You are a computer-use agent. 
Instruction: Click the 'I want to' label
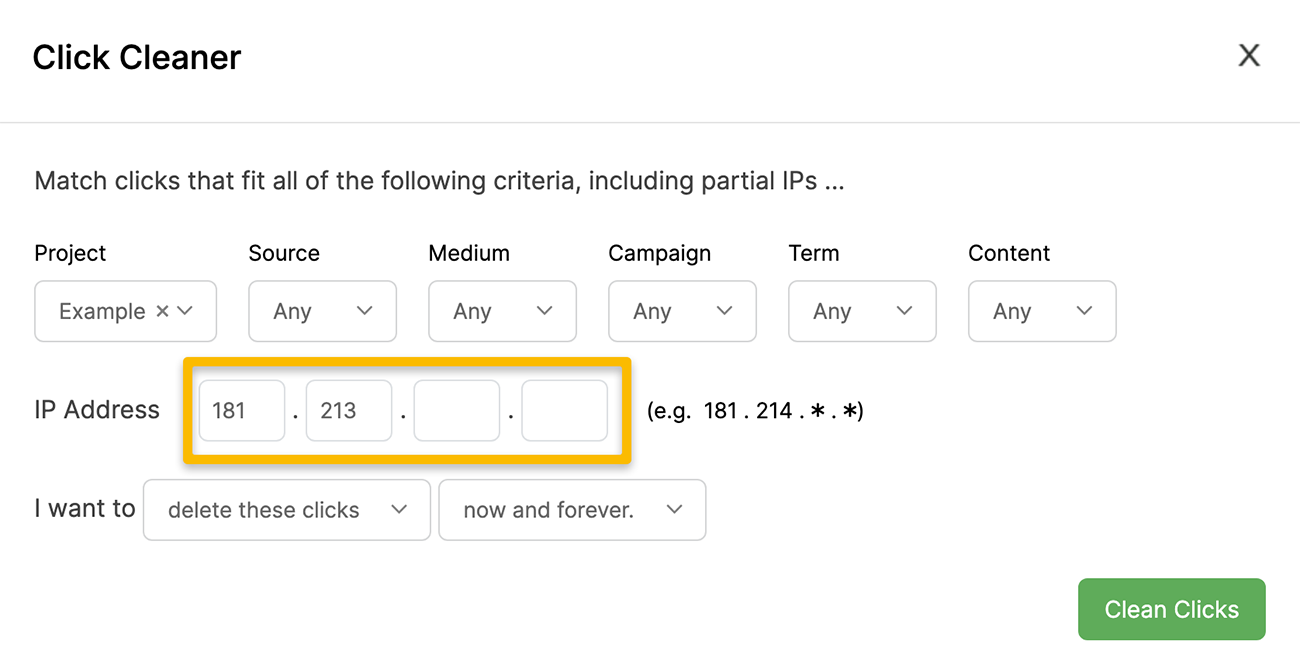(x=84, y=509)
